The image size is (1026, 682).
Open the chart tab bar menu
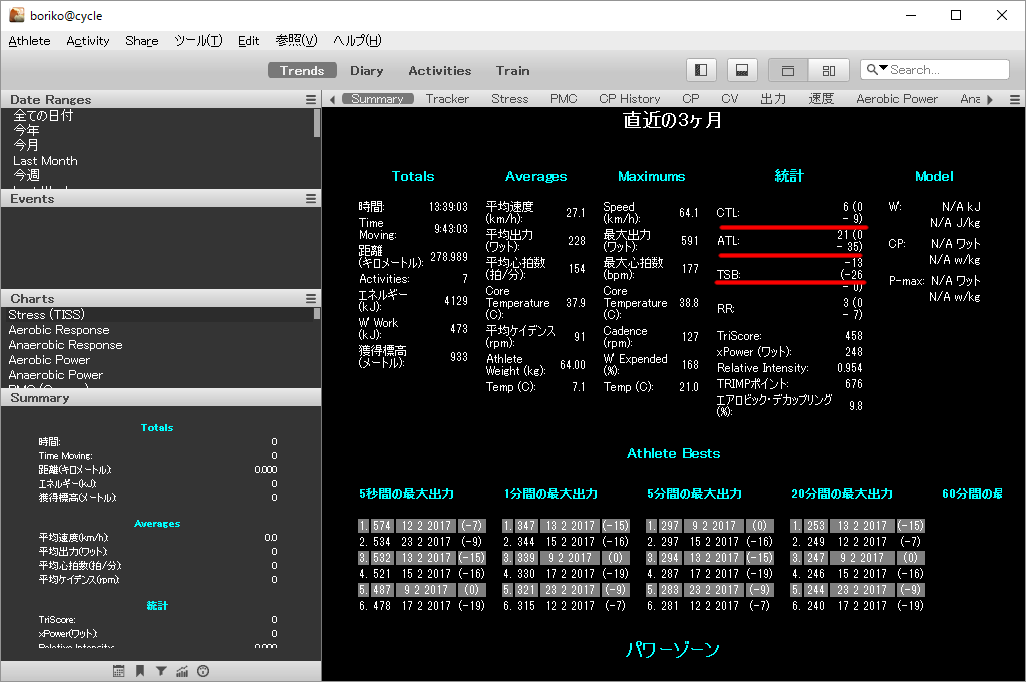pyautogui.click(x=1015, y=99)
